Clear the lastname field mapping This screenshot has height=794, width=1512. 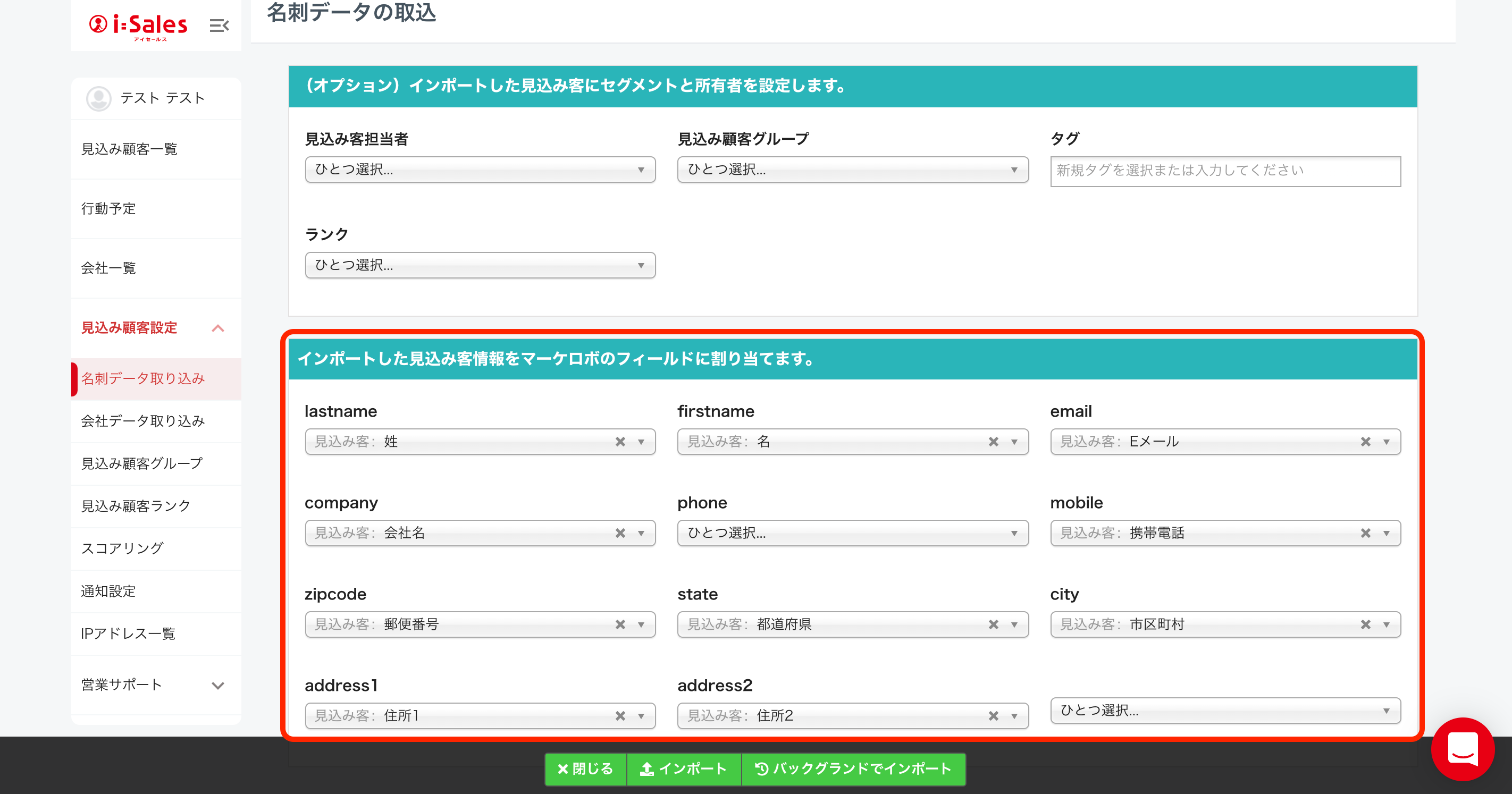click(620, 442)
